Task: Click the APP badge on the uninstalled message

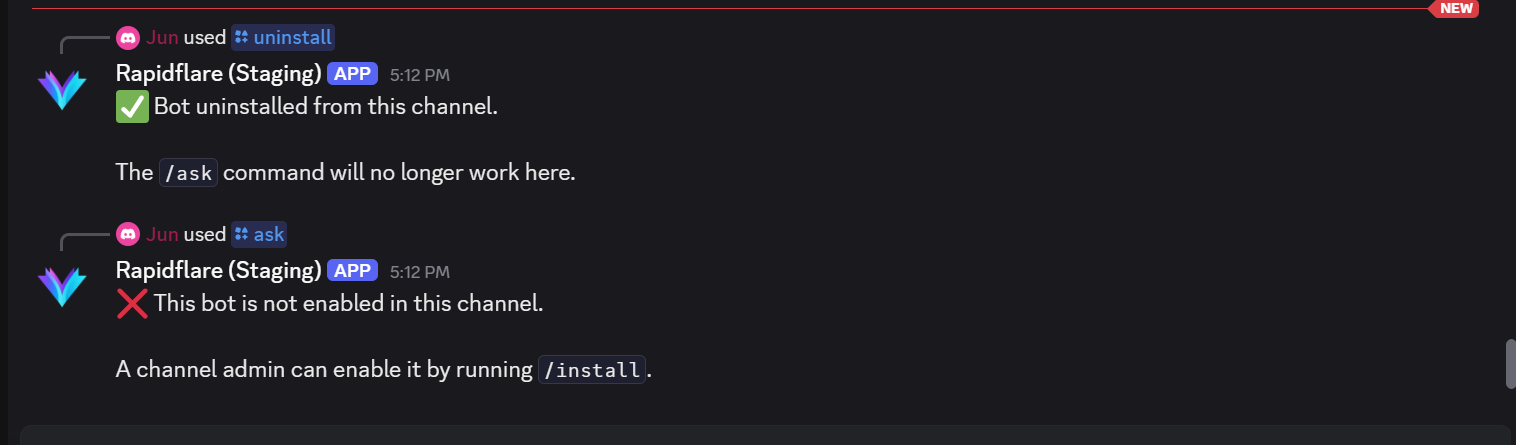Action: coord(352,74)
